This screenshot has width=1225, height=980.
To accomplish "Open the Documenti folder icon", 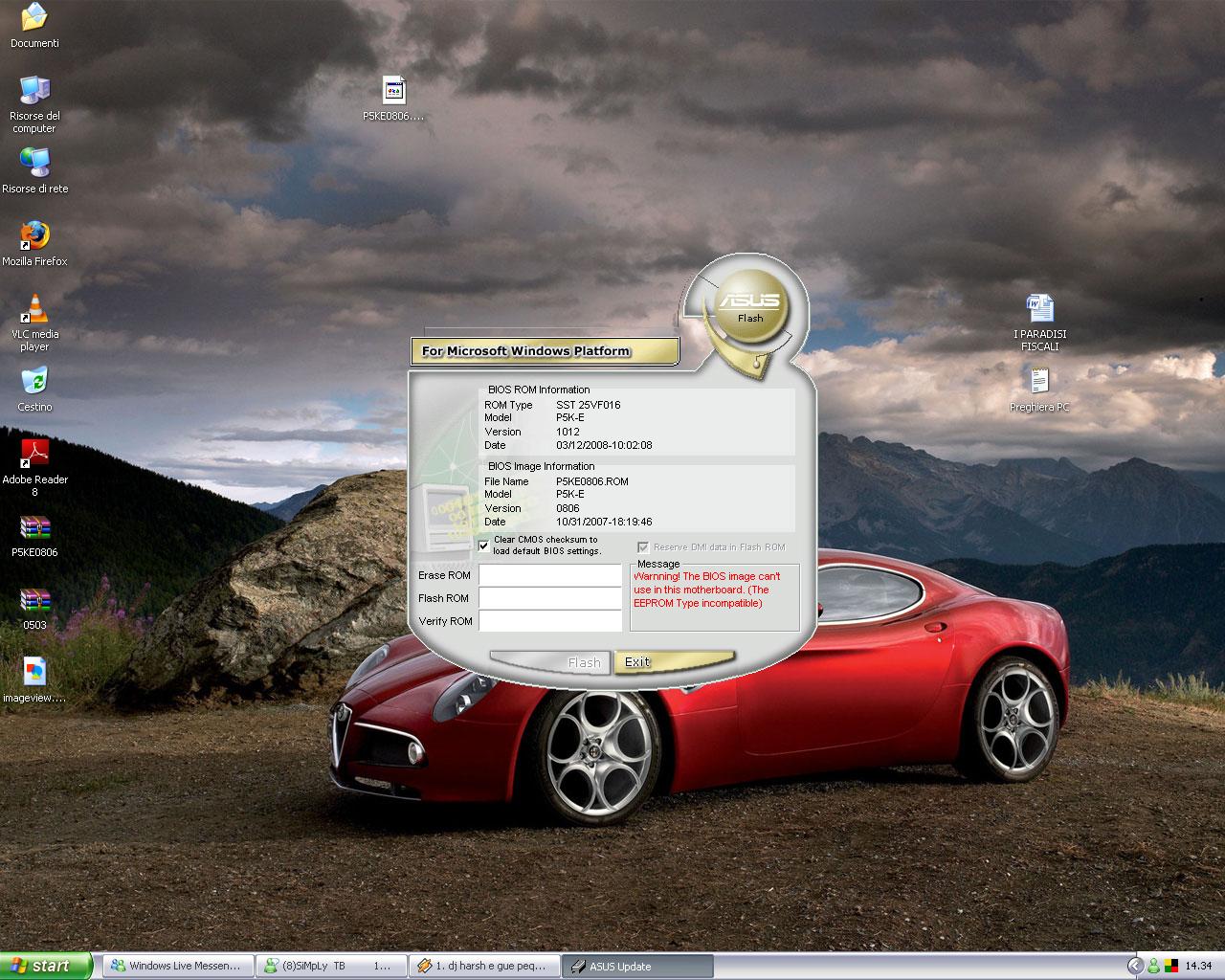I will point(34,17).
